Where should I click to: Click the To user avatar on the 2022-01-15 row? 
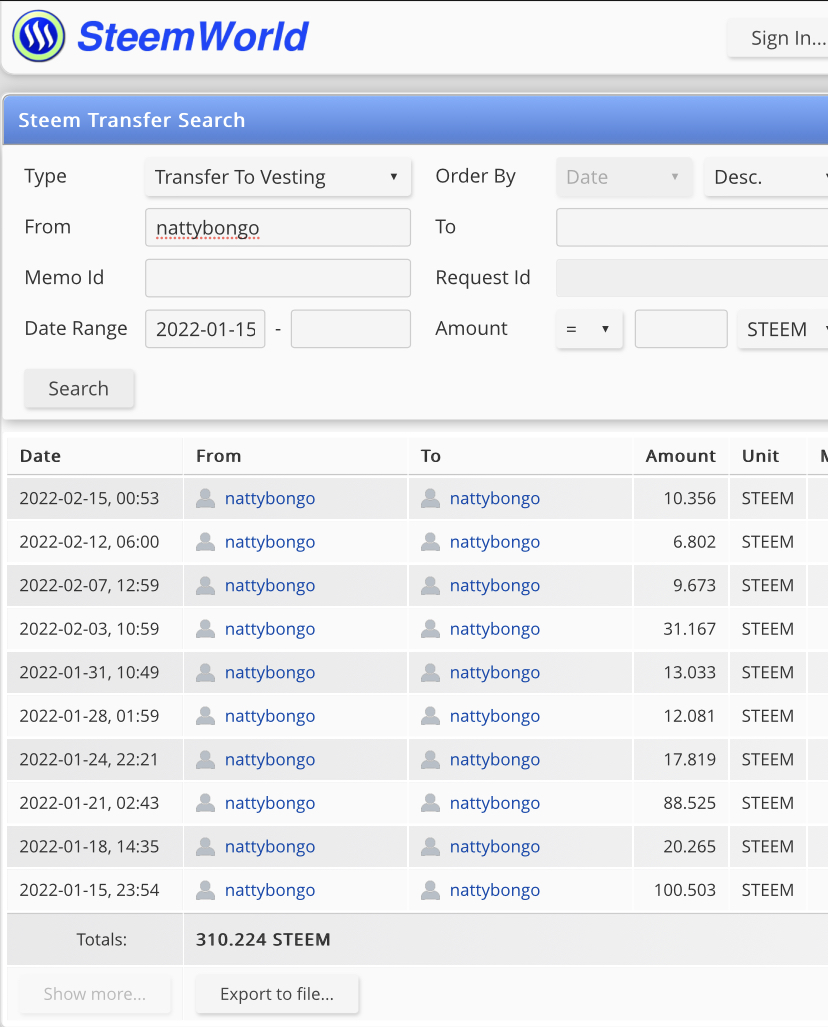[x=430, y=890]
